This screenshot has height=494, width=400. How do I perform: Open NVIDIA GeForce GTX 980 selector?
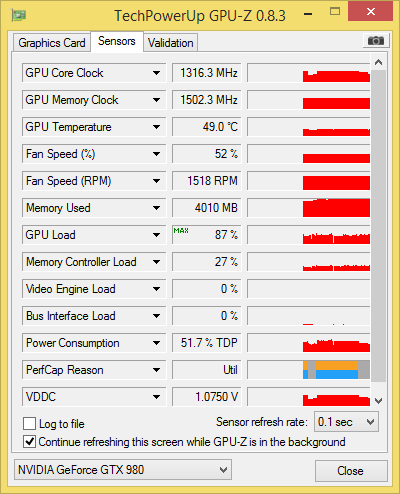pyautogui.click(x=123, y=470)
